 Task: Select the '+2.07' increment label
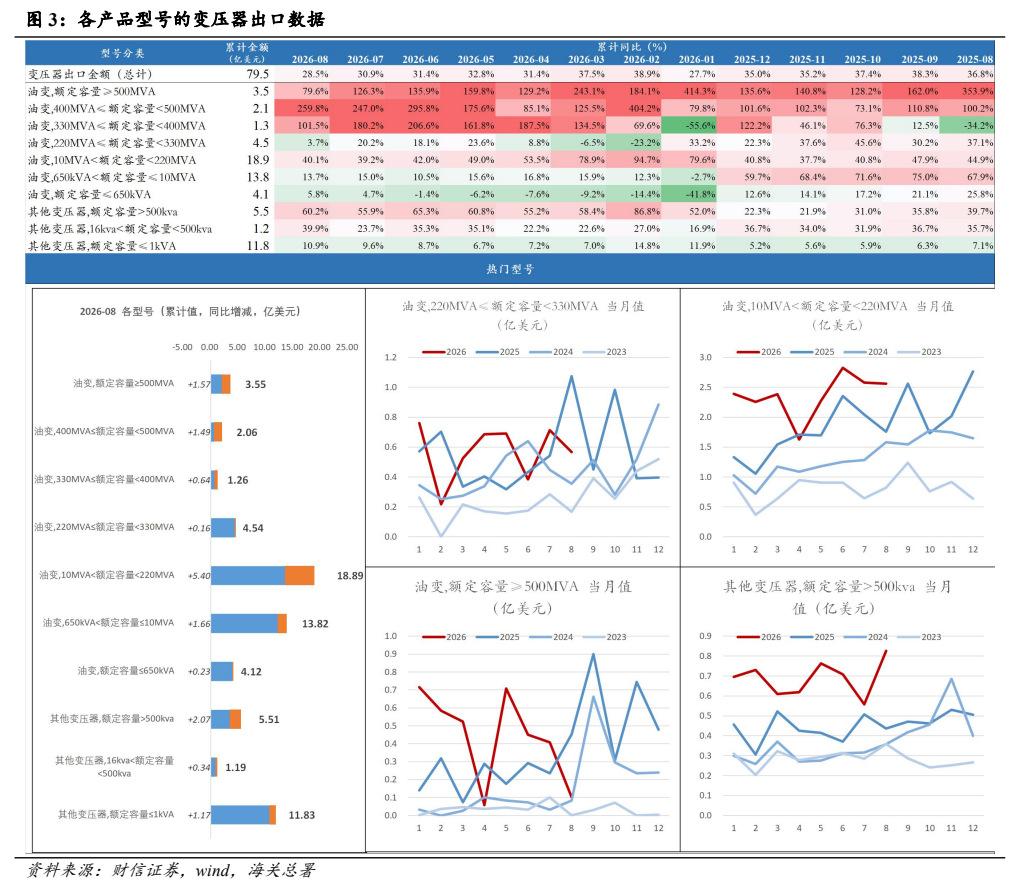click(198, 719)
